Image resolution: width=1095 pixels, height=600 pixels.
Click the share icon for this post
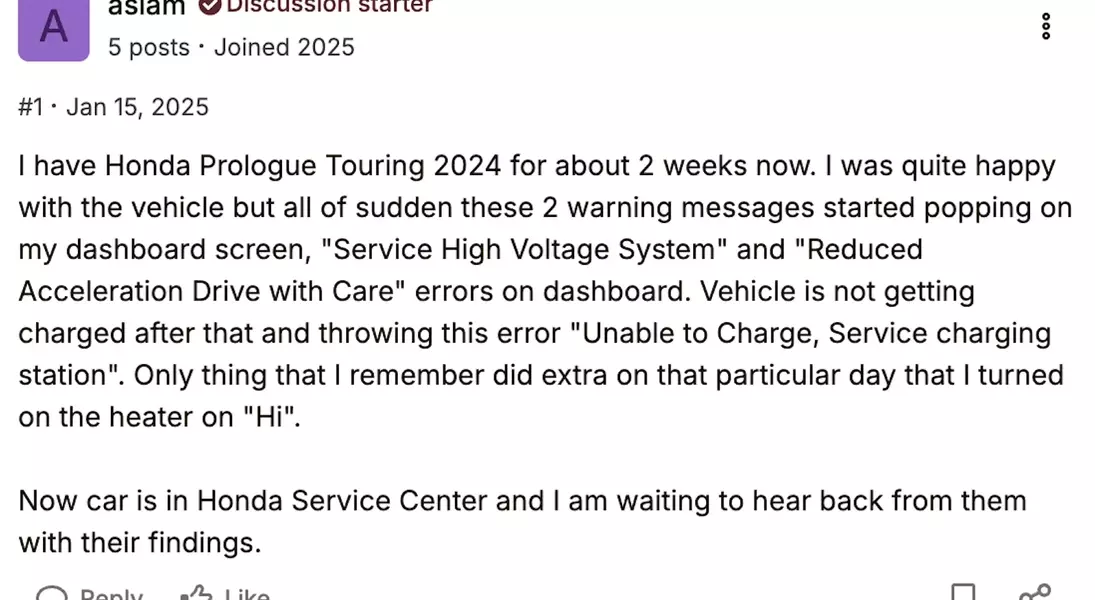pyautogui.click(x=1034, y=592)
